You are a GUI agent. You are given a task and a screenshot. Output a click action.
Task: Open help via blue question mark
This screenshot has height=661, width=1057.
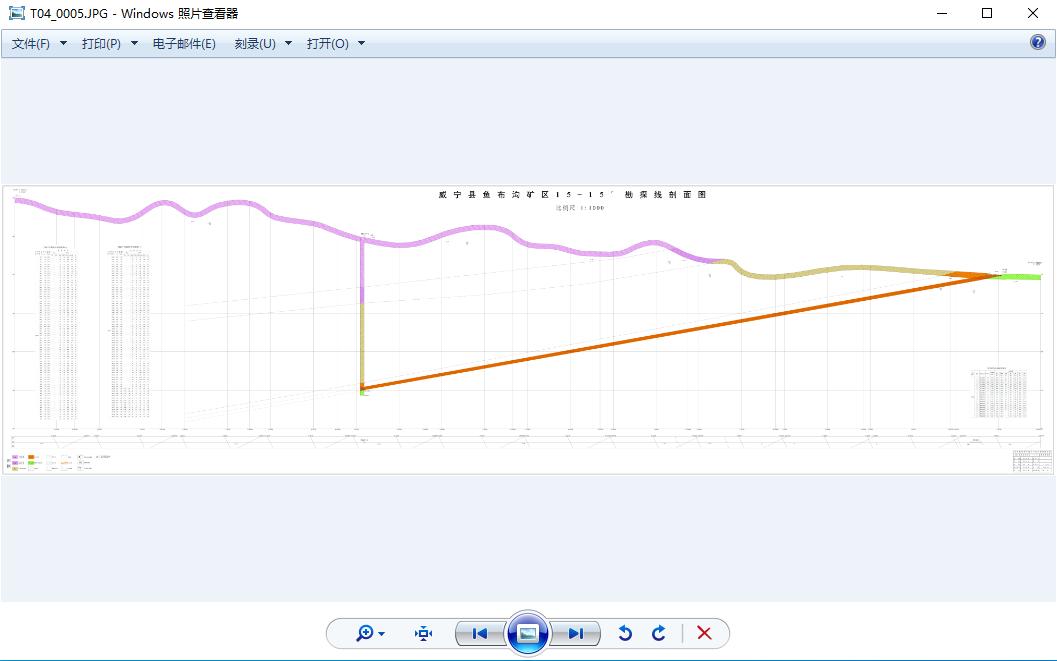point(1037,43)
